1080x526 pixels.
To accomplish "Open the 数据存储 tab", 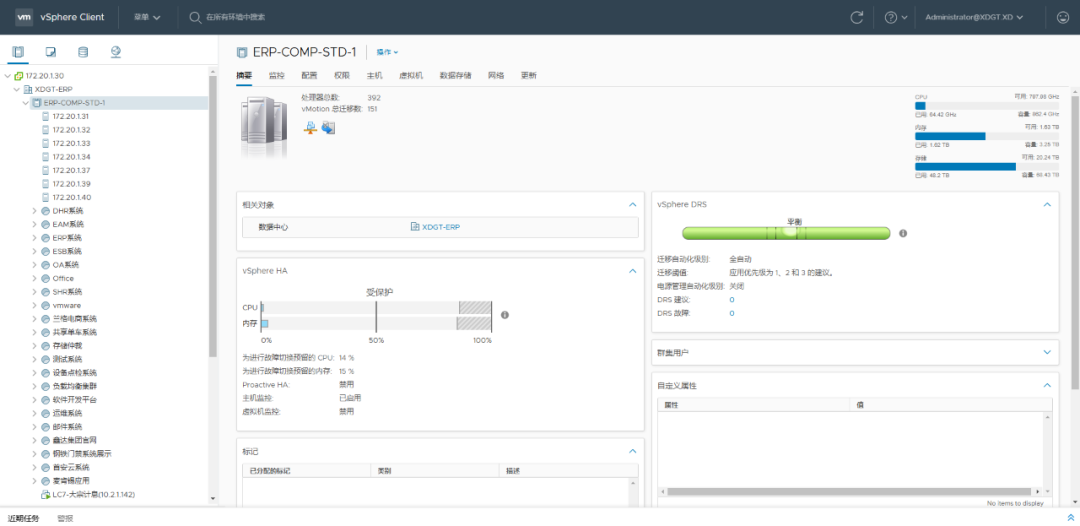I will [x=455, y=76].
